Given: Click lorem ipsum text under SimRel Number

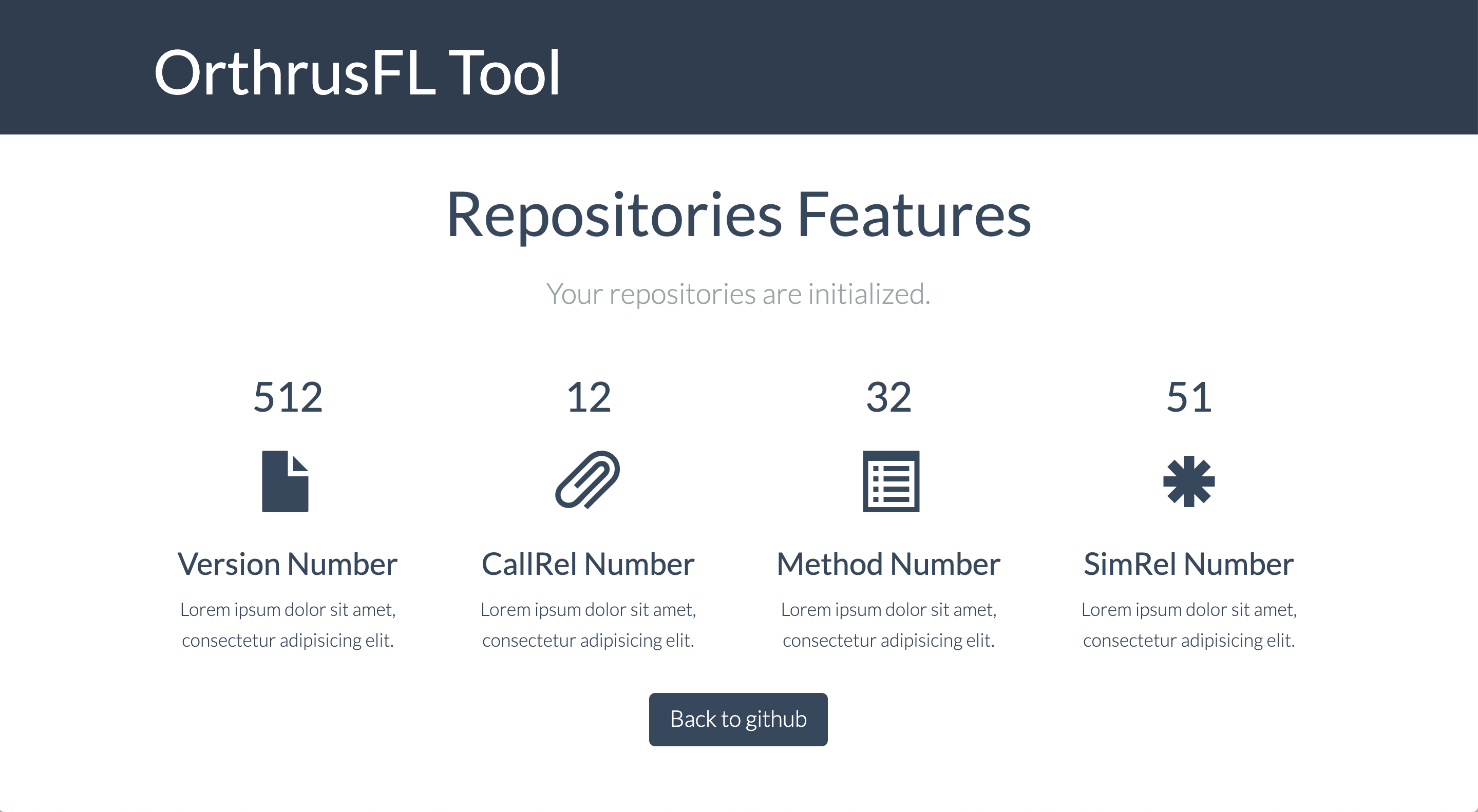Looking at the screenshot, I should [1189, 625].
